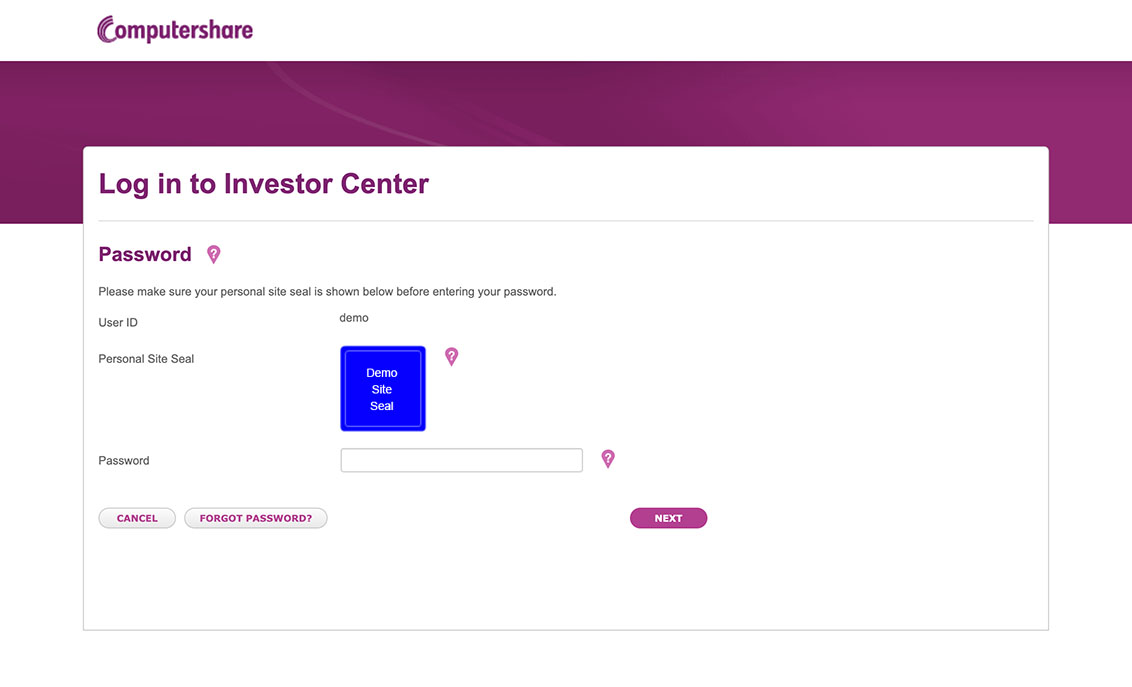Select the blue Demo Site Seal image
Image resolution: width=1132 pixels, height=687 pixels.
[383, 388]
